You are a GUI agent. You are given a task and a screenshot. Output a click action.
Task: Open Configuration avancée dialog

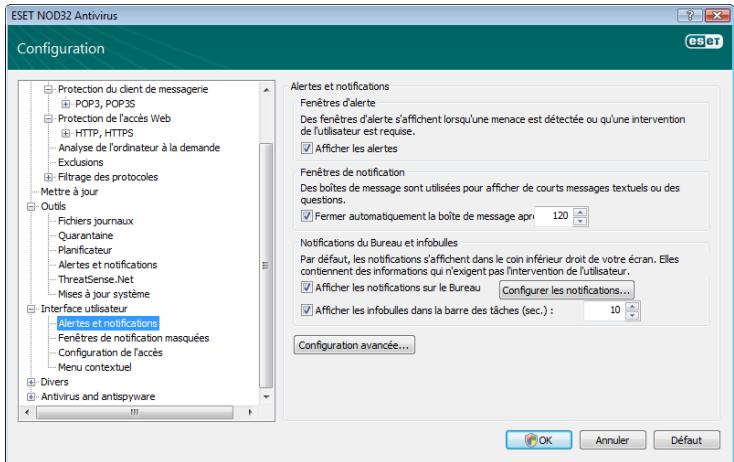354,345
